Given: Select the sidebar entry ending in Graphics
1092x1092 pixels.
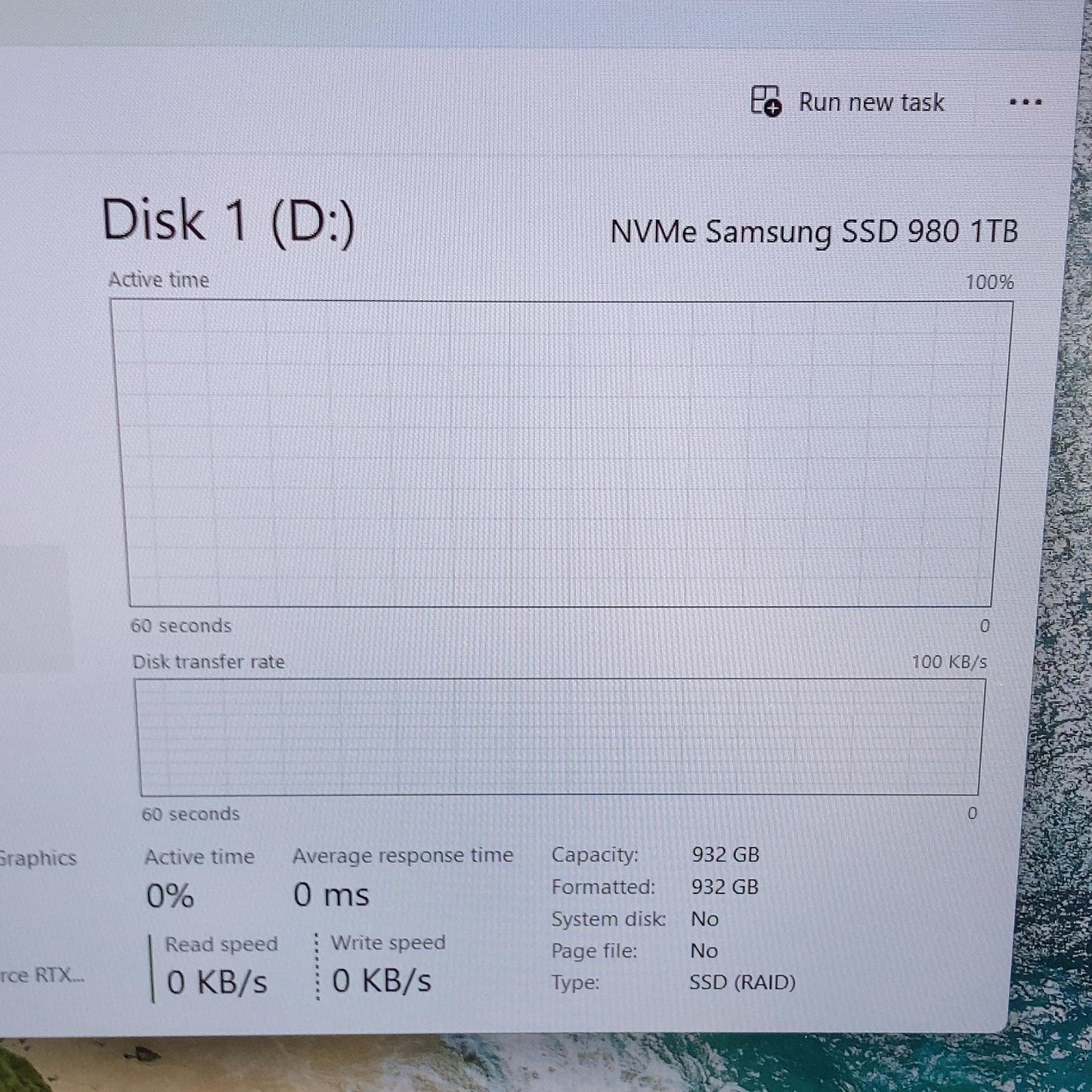Looking at the screenshot, I should [38, 858].
